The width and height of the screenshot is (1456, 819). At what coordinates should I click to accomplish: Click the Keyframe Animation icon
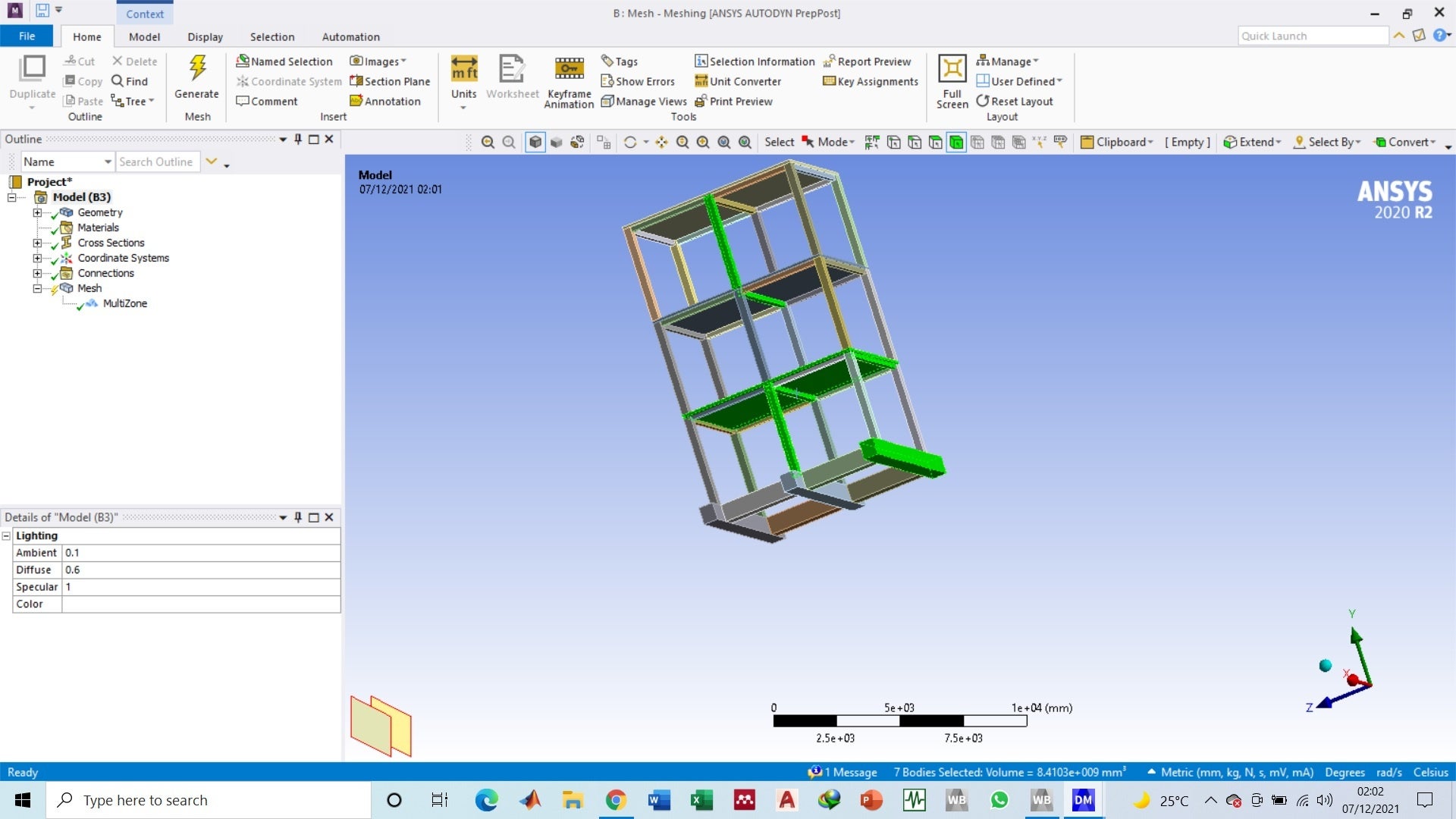[x=569, y=70]
